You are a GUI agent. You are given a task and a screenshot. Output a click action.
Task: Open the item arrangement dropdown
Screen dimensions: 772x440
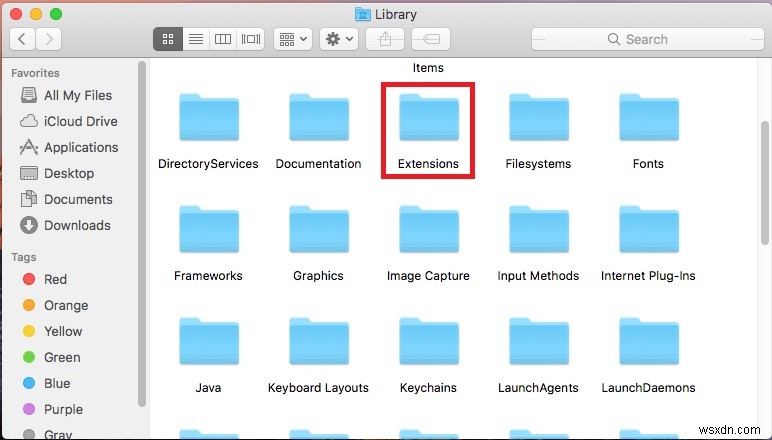click(293, 39)
